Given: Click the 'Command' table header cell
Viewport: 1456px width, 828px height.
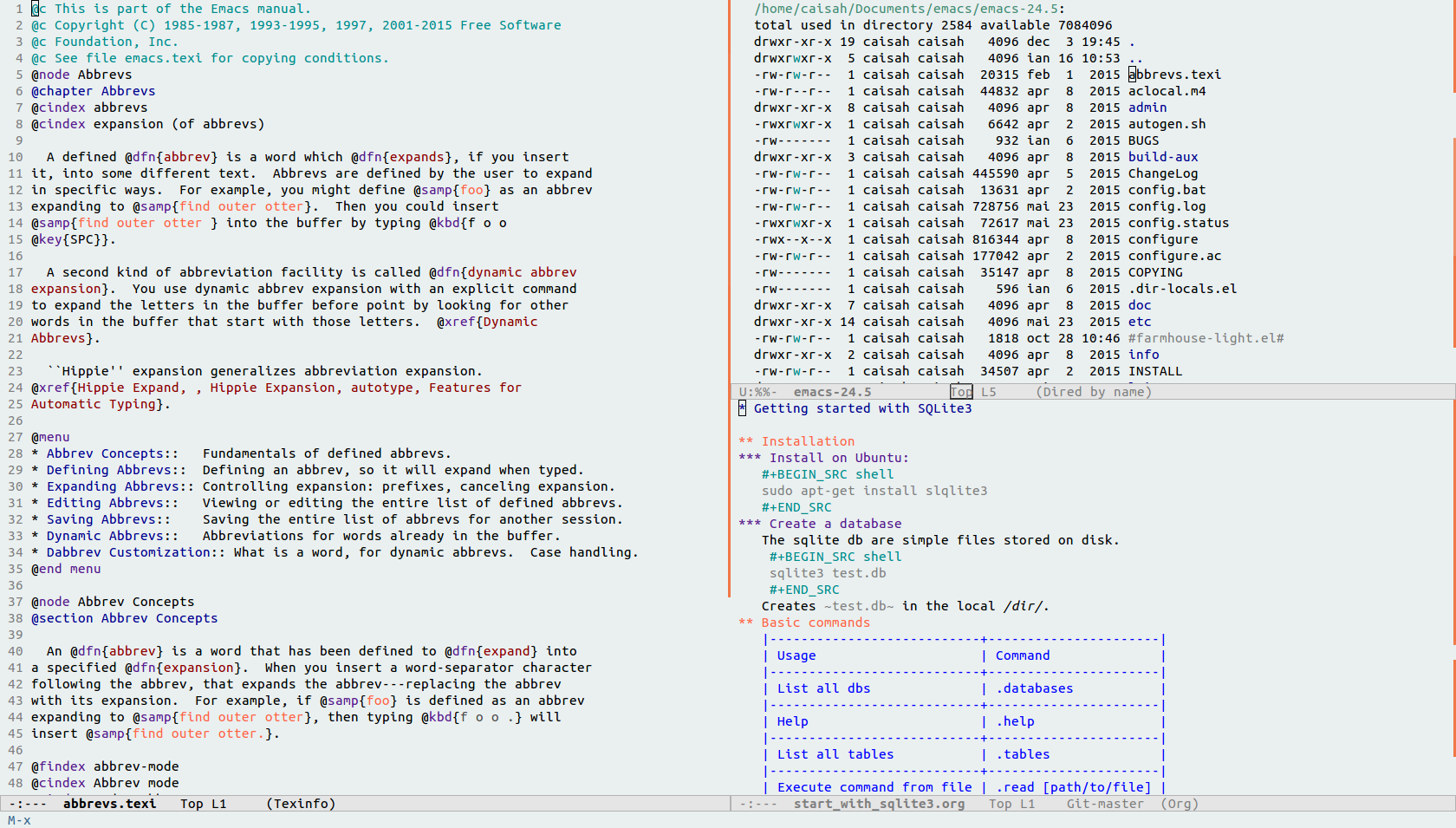Looking at the screenshot, I should coord(1023,655).
